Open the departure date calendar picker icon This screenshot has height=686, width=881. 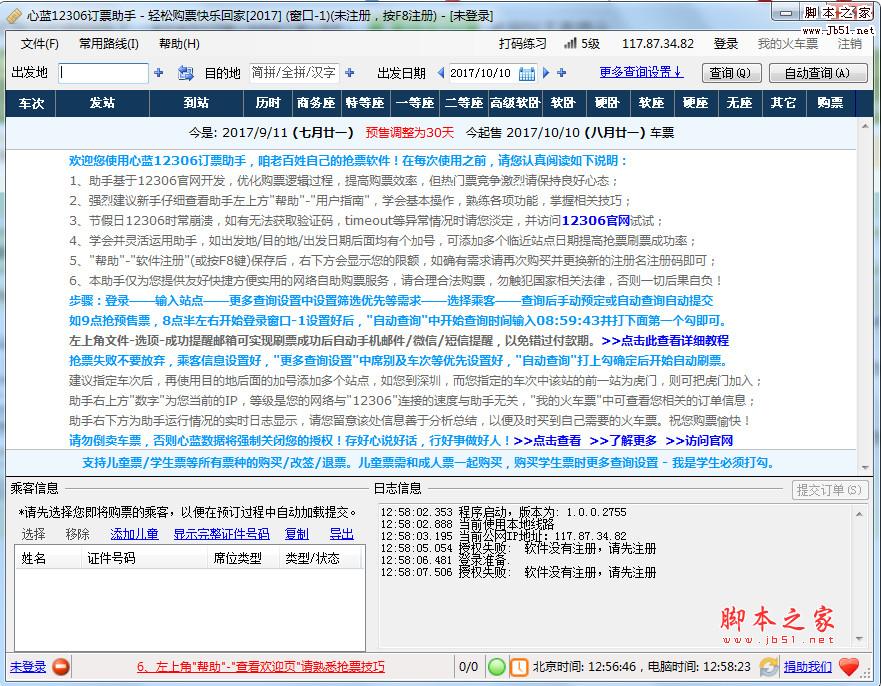tap(526, 73)
